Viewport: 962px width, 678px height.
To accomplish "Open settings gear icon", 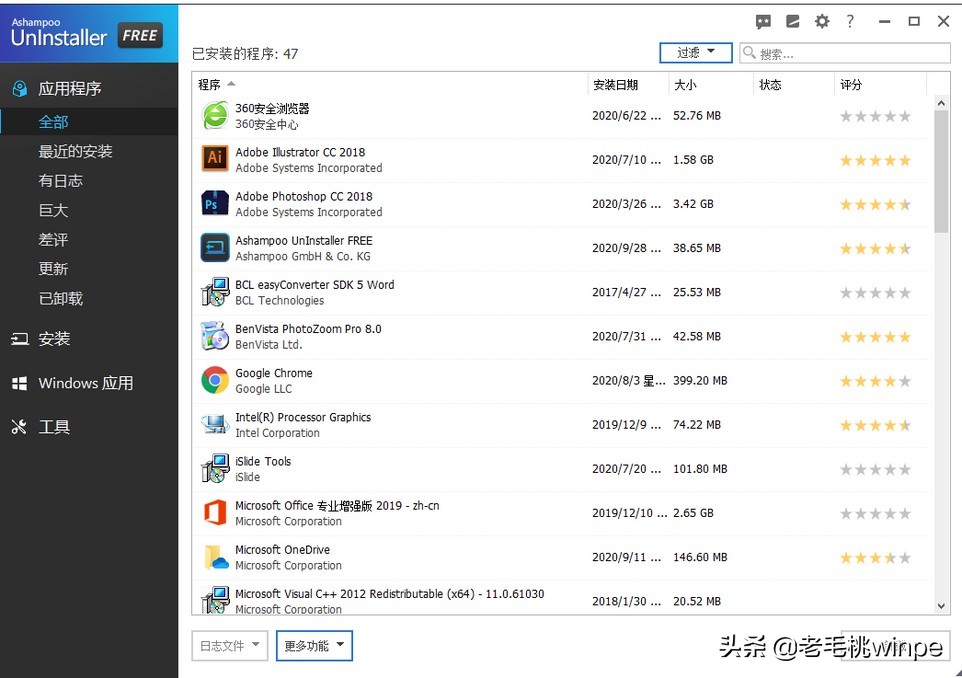I will click(x=822, y=22).
